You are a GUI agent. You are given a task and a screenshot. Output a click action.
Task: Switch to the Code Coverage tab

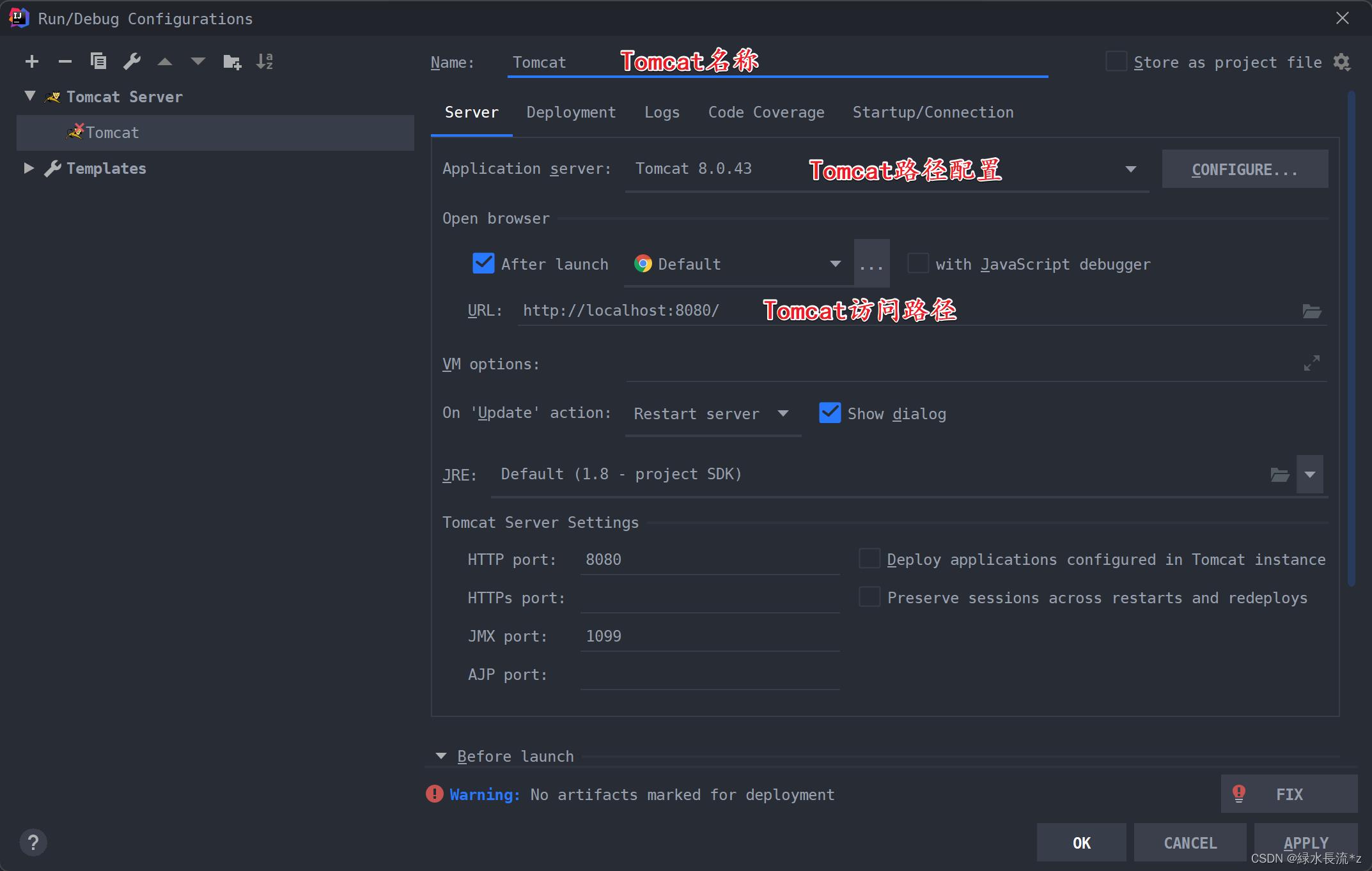point(766,112)
